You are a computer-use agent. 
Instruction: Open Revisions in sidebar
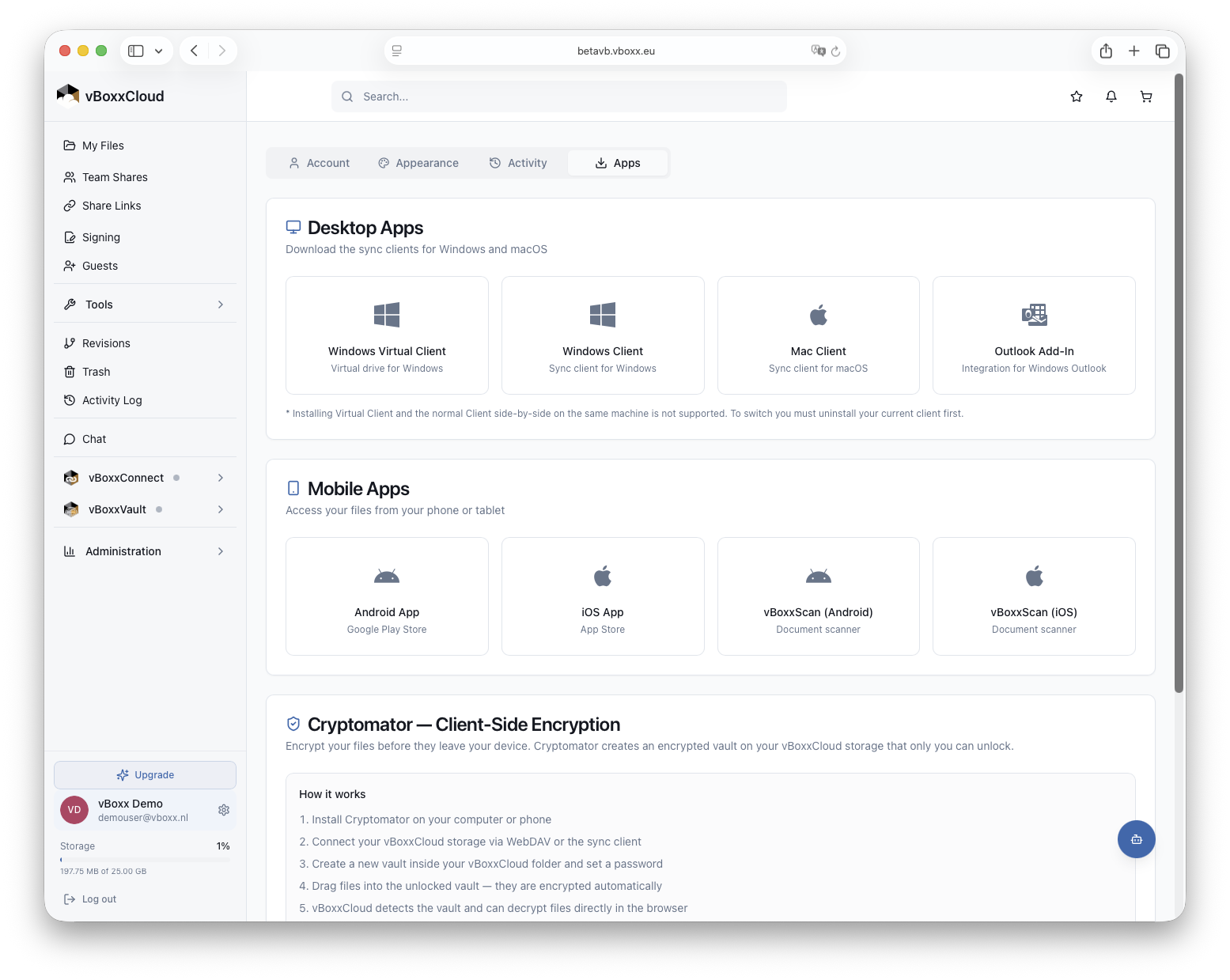click(145, 343)
